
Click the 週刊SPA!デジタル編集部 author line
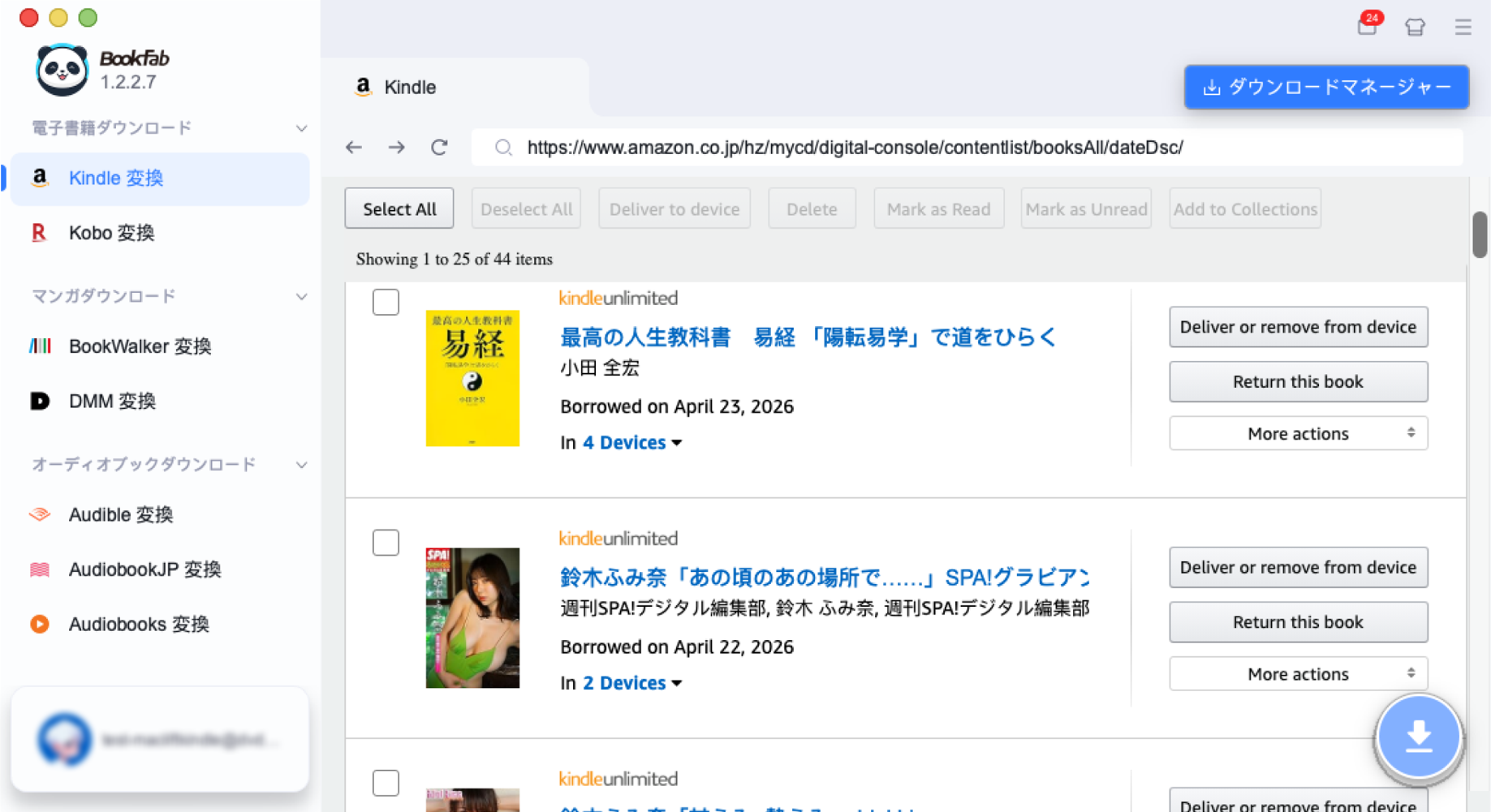coord(825,608)
